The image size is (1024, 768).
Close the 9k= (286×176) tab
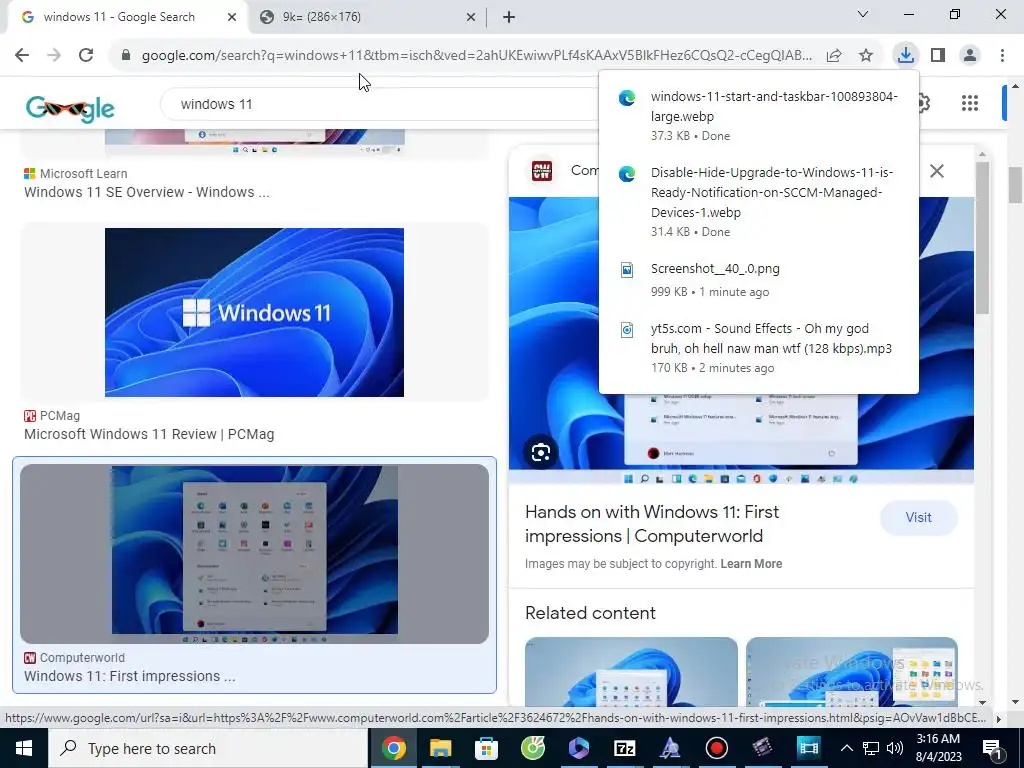(x=471, y=18)
